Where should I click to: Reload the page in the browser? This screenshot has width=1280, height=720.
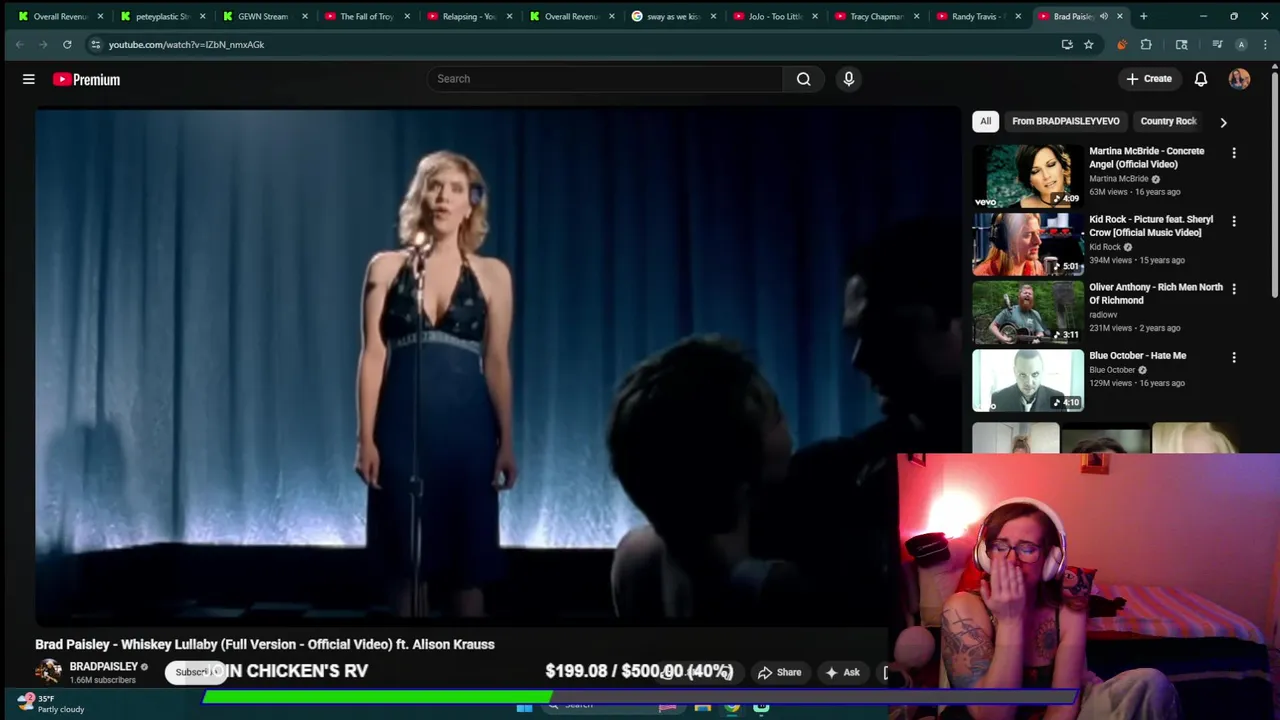point(67,44)
